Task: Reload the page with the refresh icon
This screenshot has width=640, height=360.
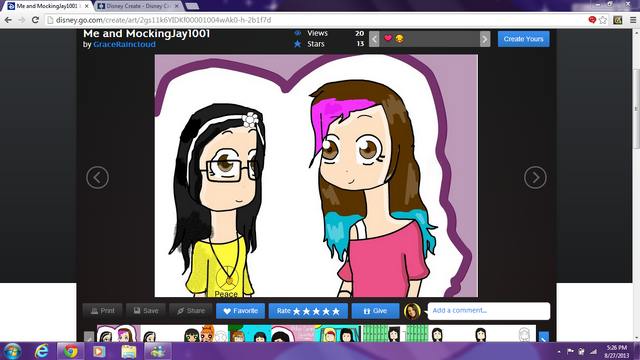Action: [36, 20]
